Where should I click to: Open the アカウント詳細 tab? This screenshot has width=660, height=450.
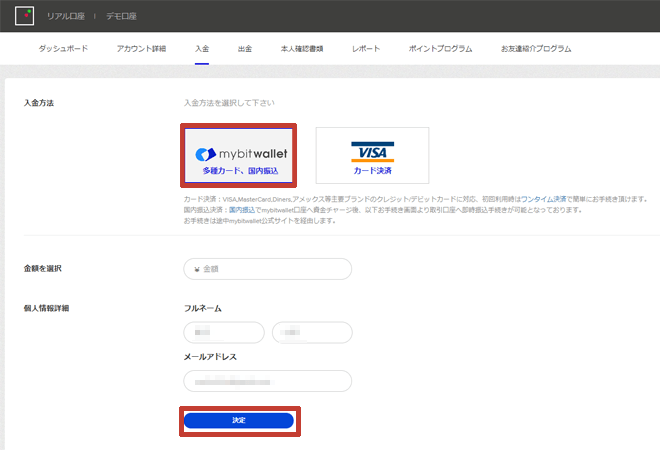141,48
